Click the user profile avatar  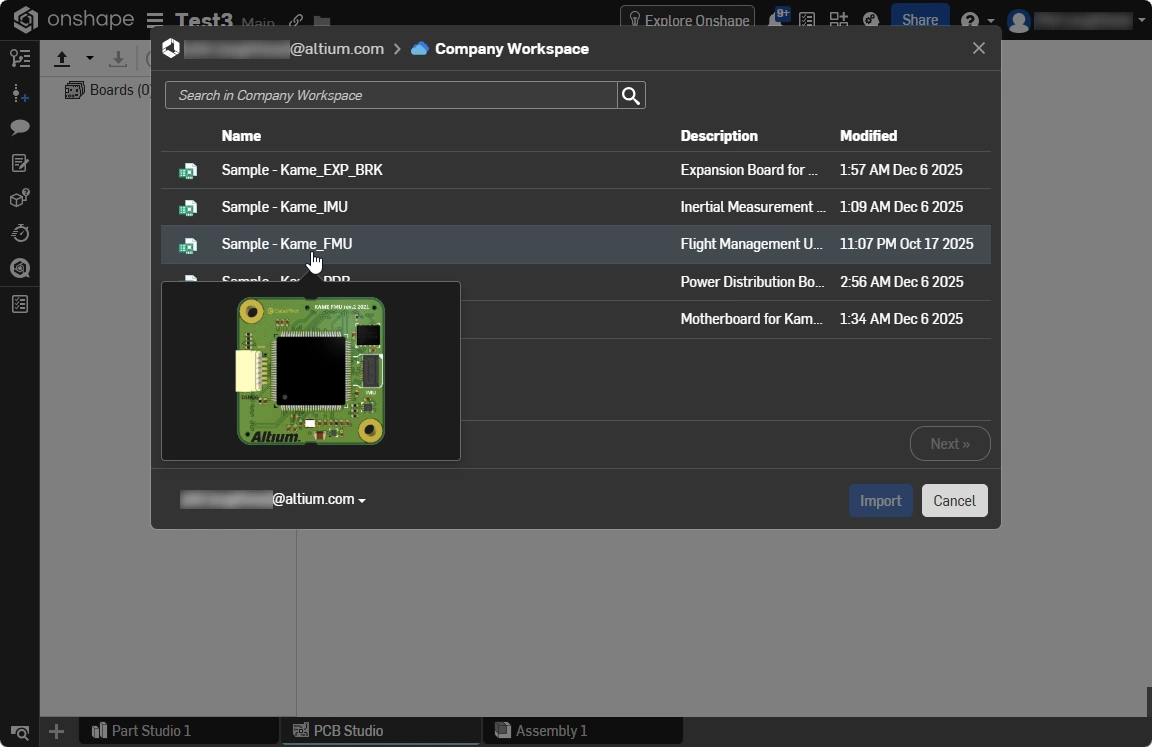pyautogui.click(x=1019, y=21)
